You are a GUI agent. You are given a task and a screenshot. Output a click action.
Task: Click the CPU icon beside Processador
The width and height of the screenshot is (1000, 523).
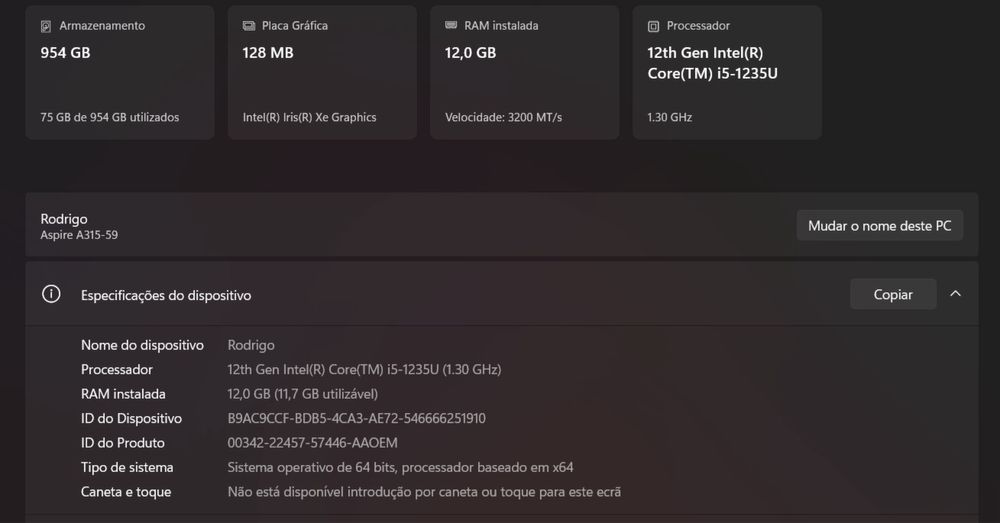(x=654, y=26)
